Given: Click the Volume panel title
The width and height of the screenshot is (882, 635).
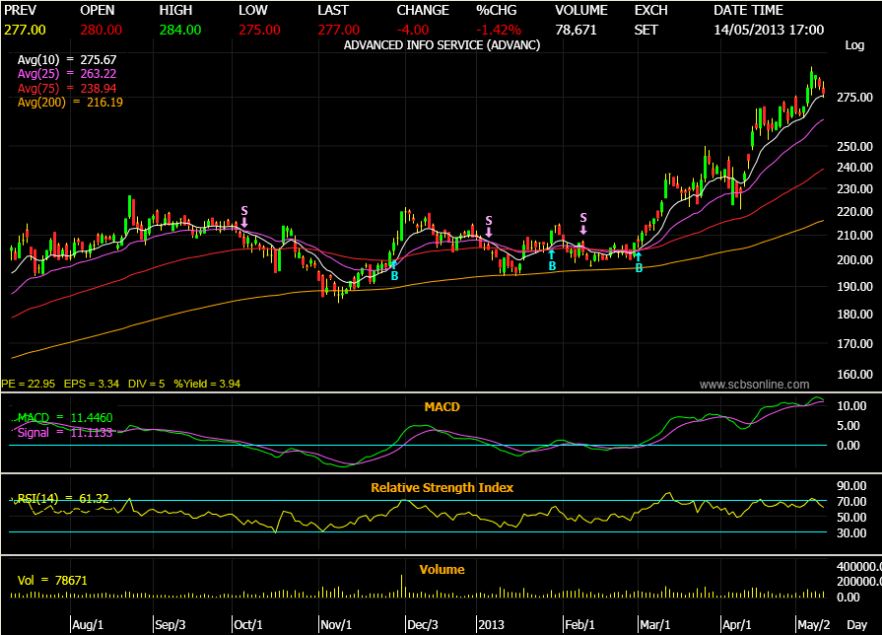Looking at the screenshot, I should [441, 570].
